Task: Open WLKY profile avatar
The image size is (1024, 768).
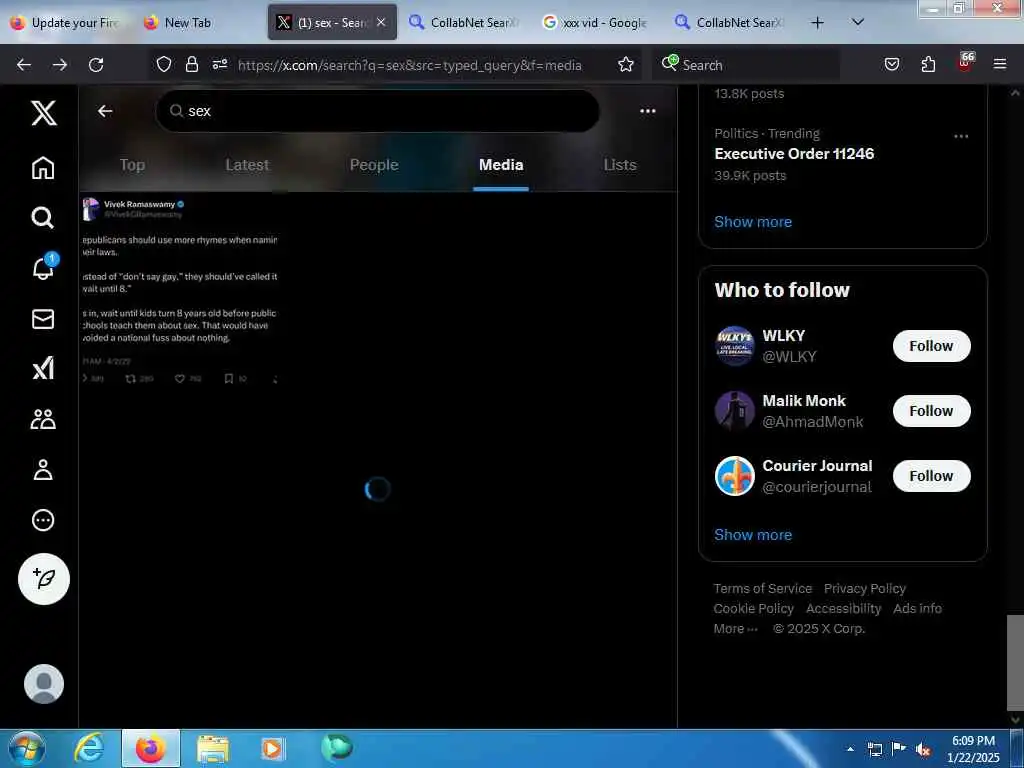Action: coord(735,345)
